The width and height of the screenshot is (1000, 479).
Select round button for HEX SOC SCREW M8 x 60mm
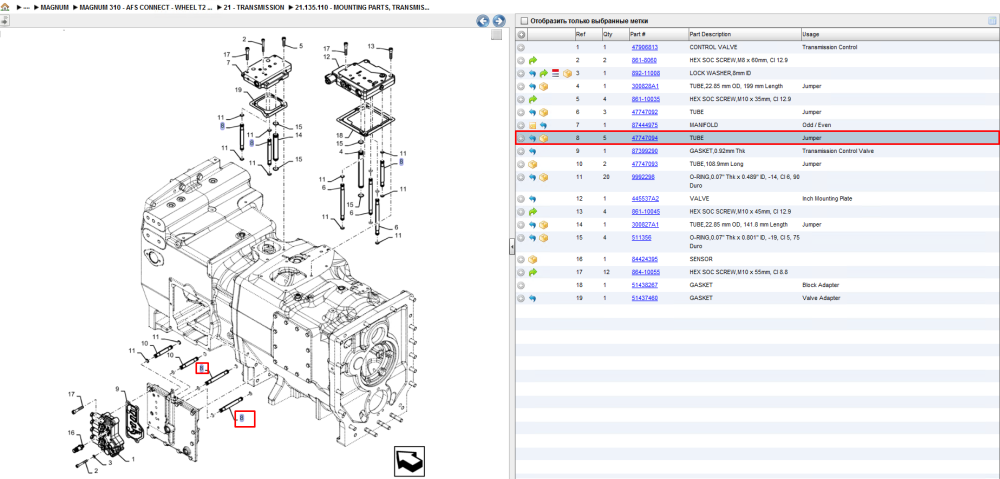click(x=521, y=60)
